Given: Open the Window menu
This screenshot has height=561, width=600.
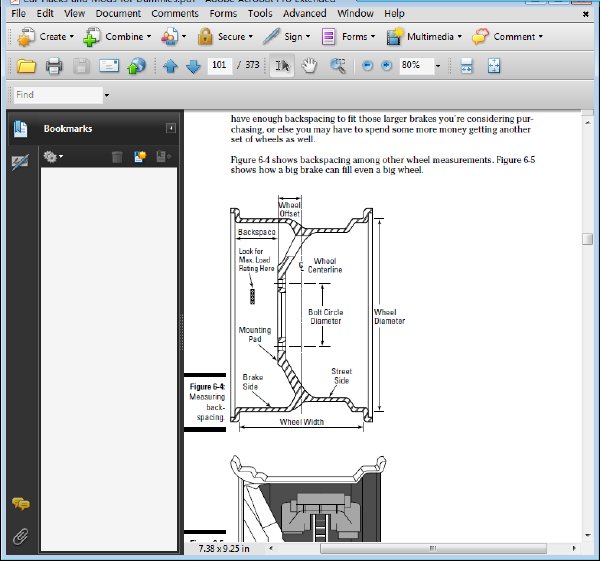Looking at the screenshot, I should 355,13.
